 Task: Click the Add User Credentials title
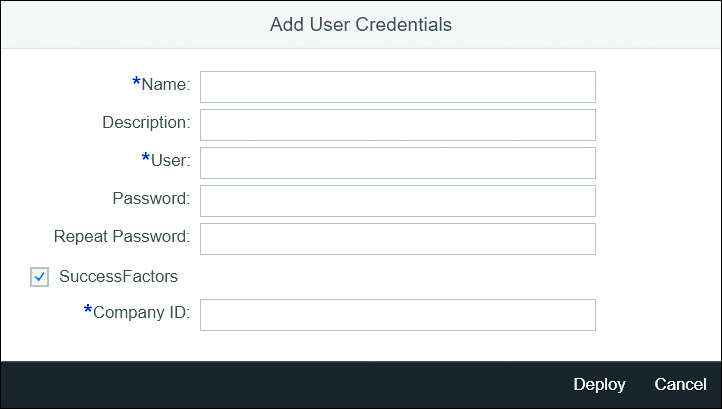361,25
